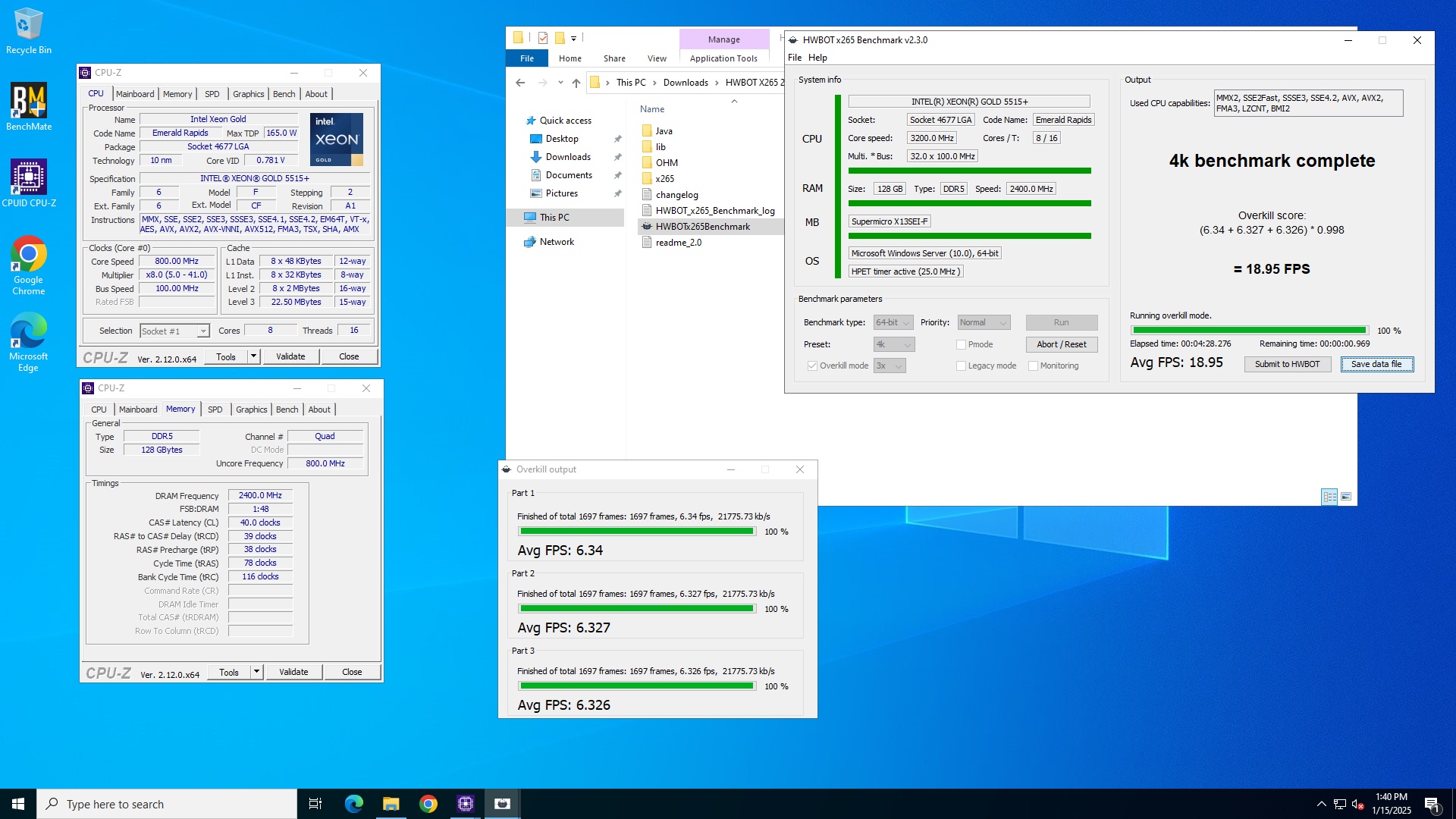Click Part 3 progress bar
Image resolution: width=1456 pixels, height=819 pixels.
click(637, 686)
